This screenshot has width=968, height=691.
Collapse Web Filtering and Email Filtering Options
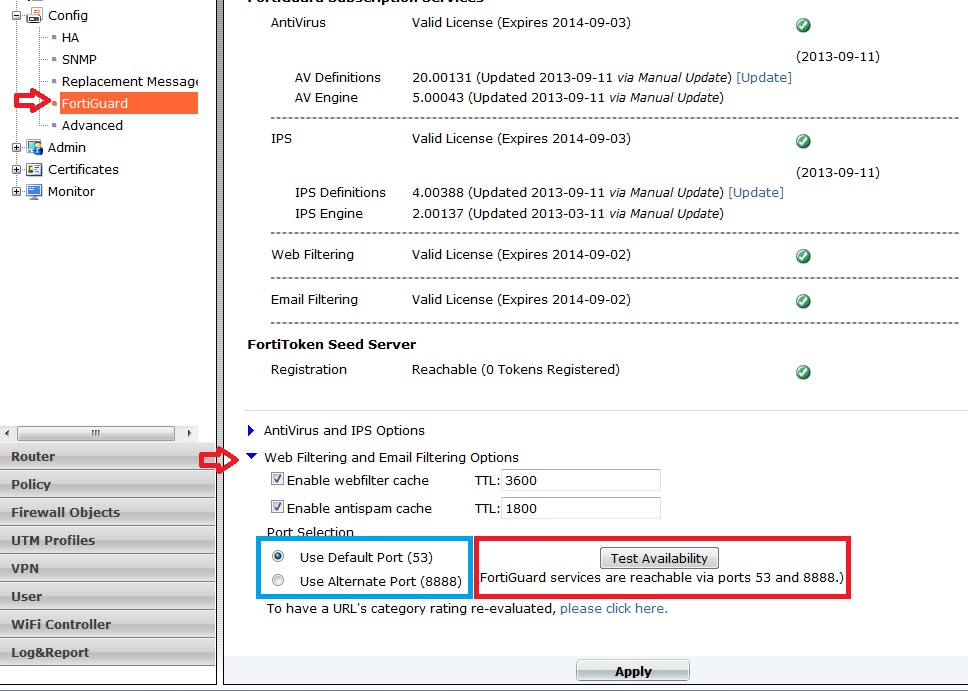point(251,456)
